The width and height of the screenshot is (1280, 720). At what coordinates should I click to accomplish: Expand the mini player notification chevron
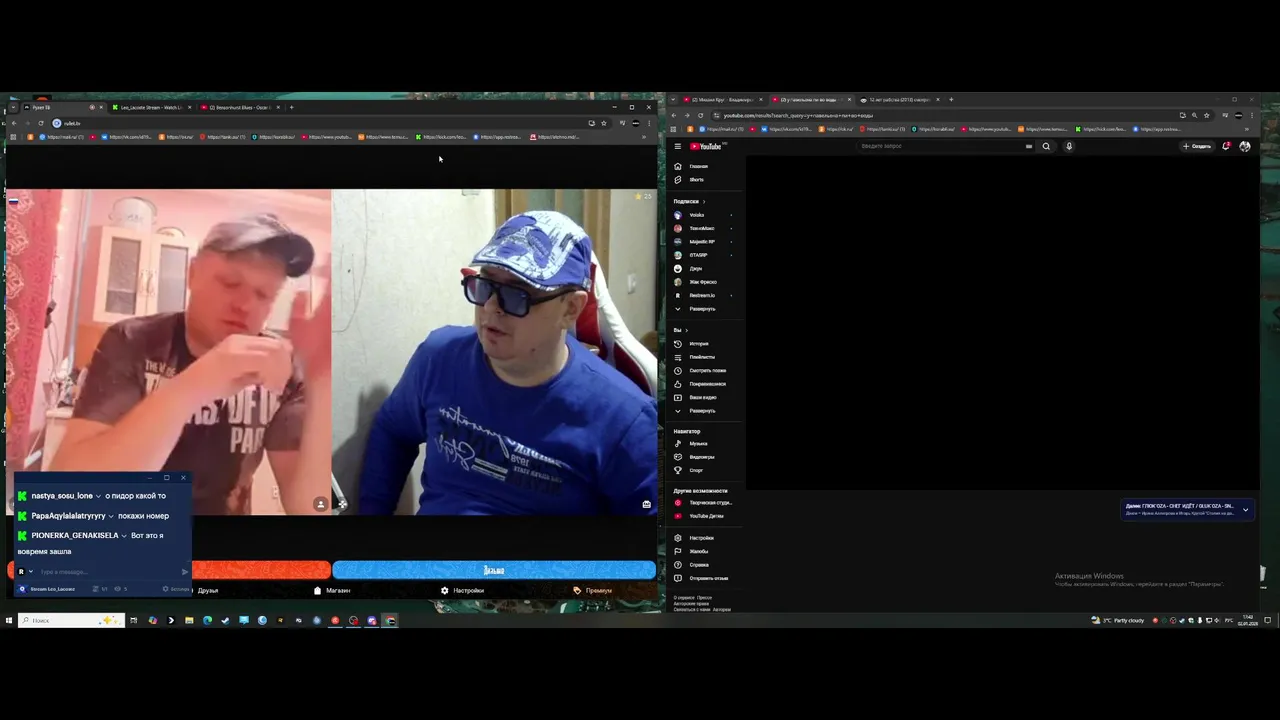click(x=1245, y=510)
